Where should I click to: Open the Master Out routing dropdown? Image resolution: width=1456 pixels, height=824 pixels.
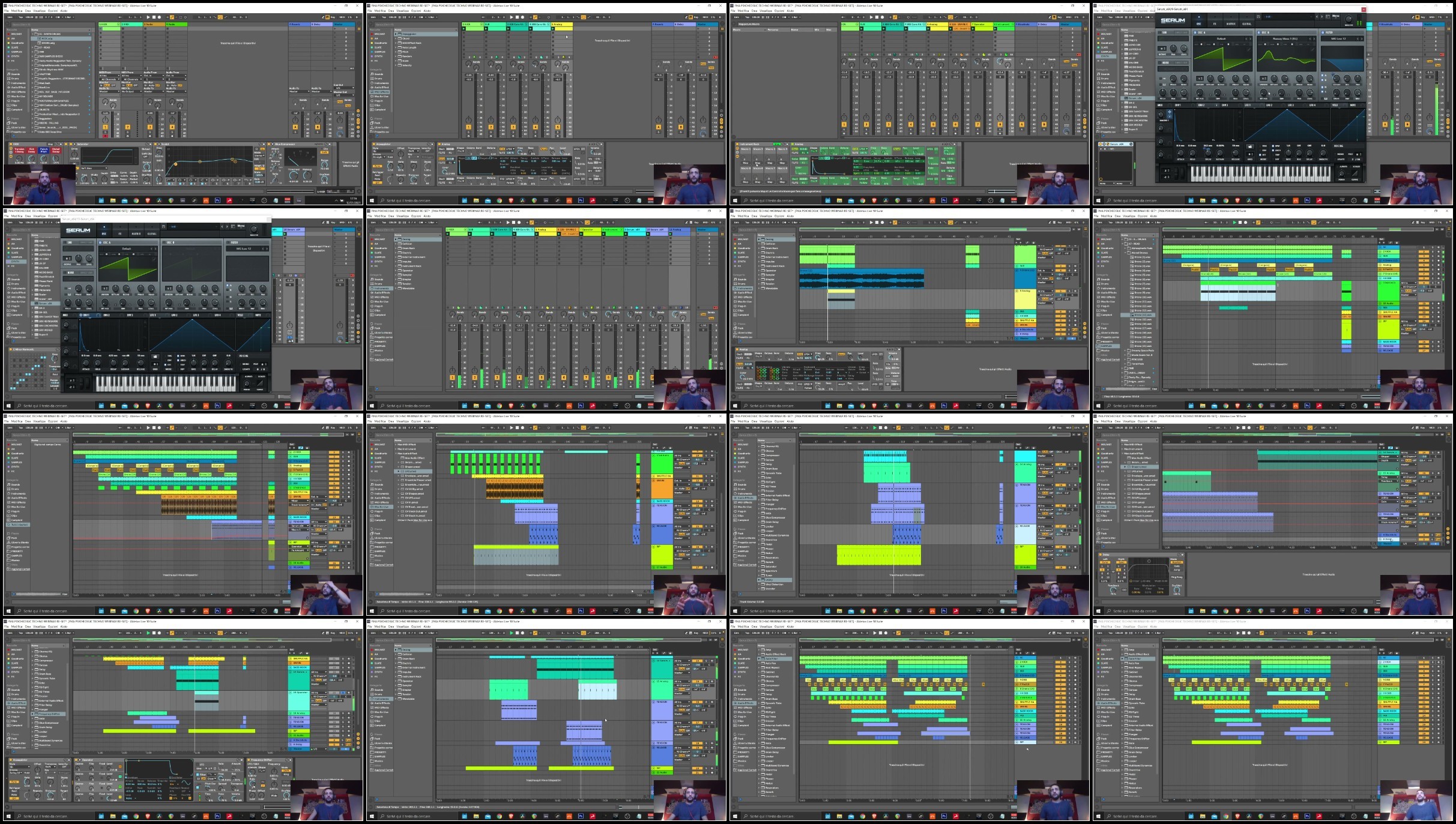tap(344, 95)
